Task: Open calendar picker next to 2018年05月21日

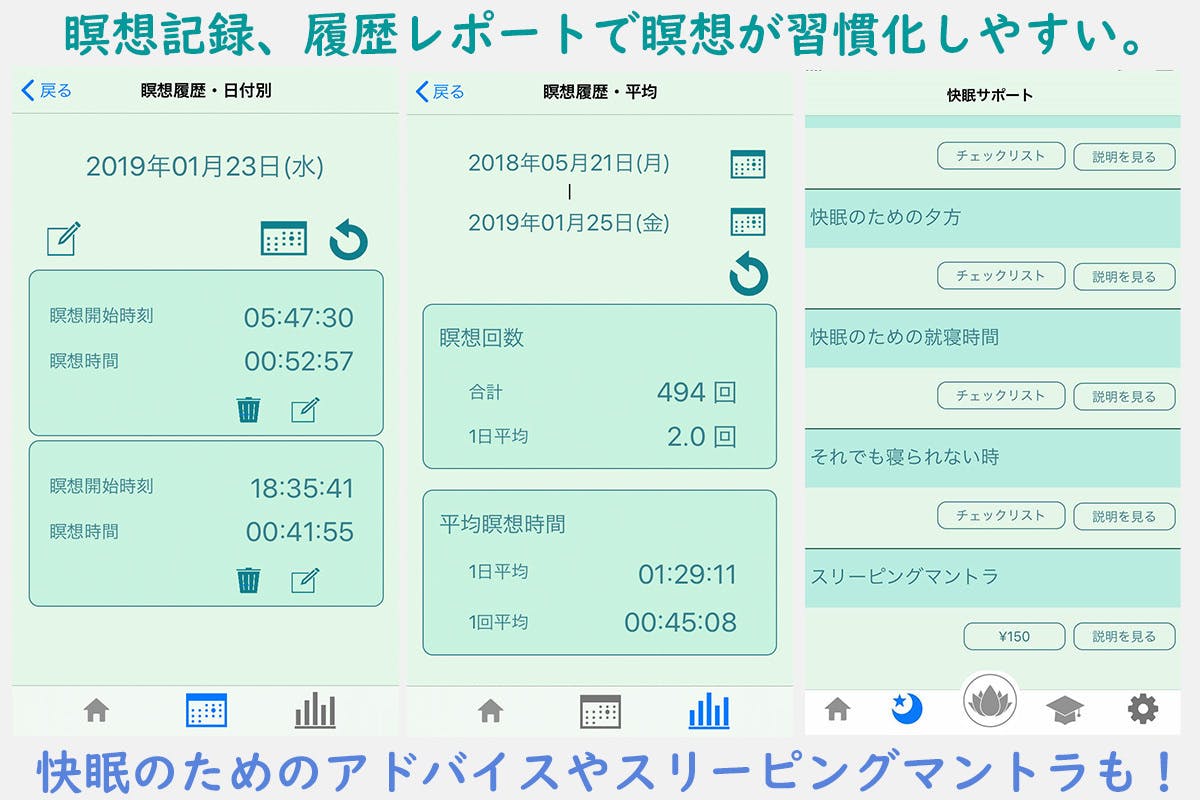Action: [x=748, y=165]
